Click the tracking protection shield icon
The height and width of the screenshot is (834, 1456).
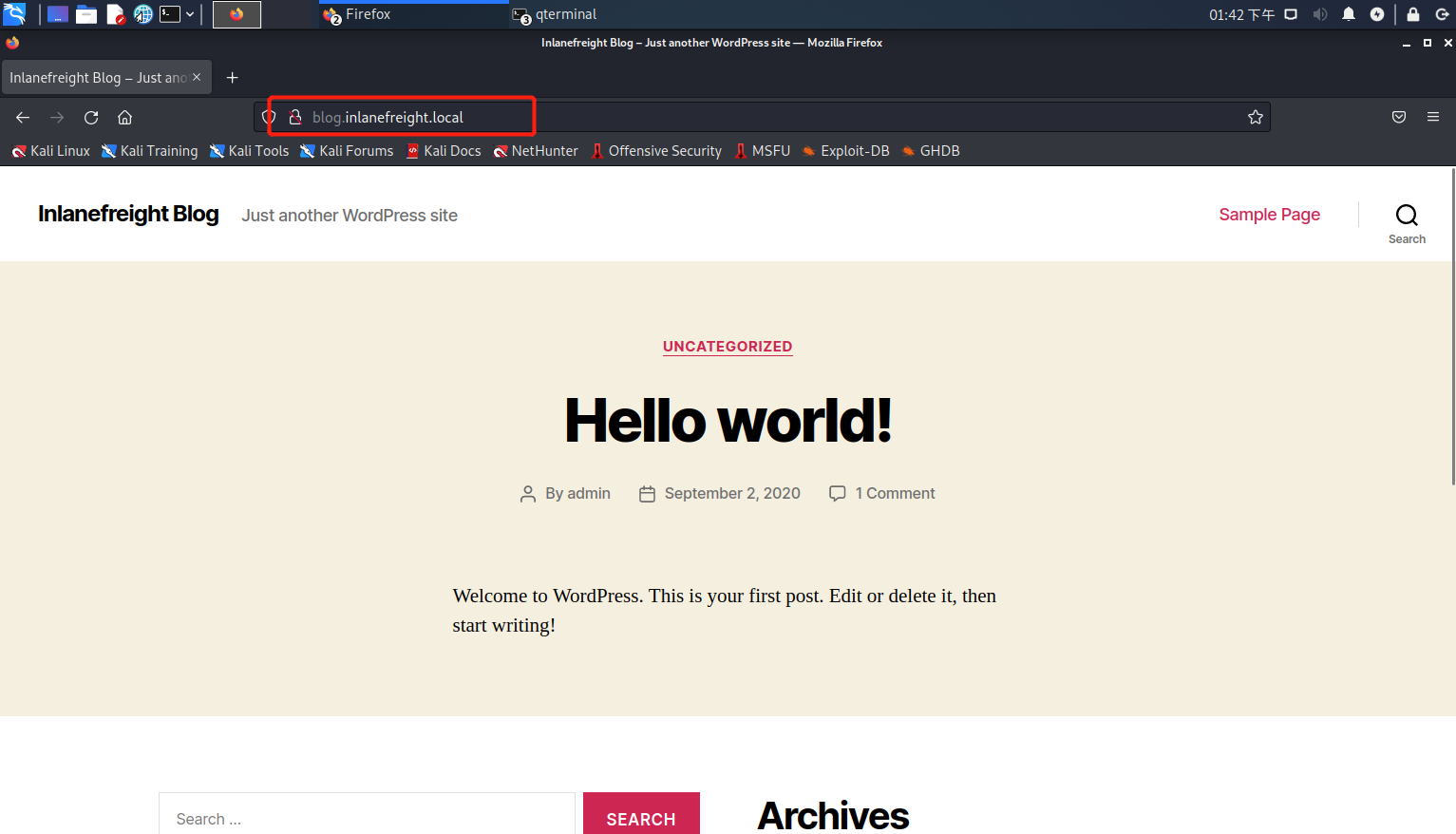[269, 117]
